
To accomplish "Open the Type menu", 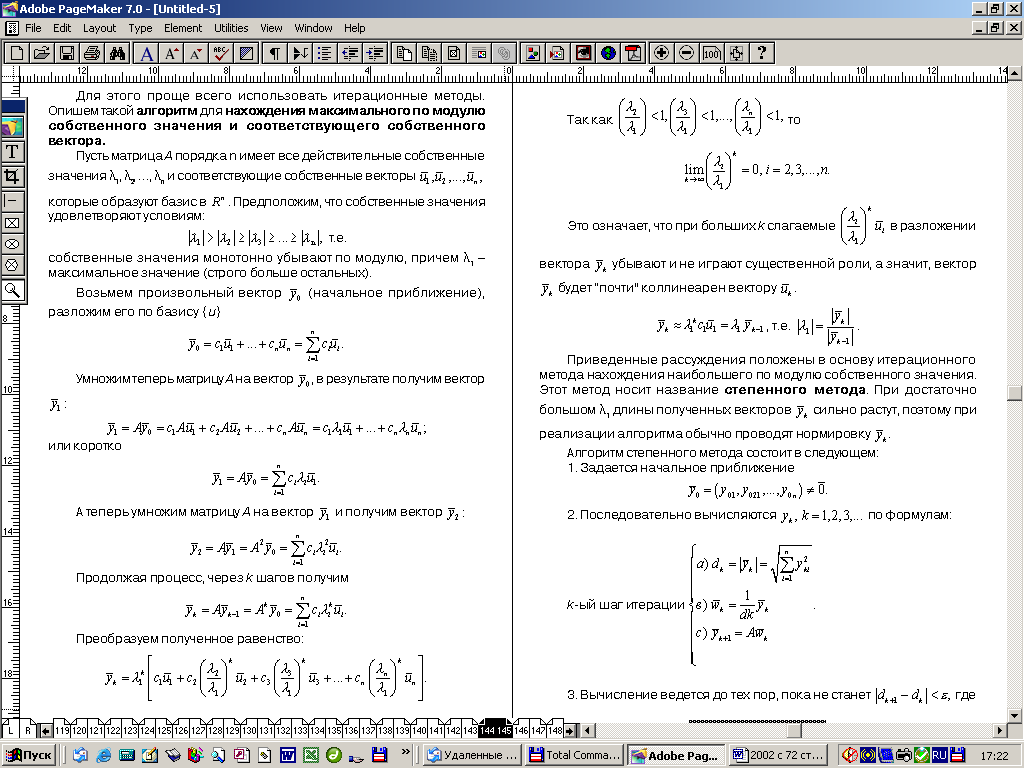I will coord(140,28).
